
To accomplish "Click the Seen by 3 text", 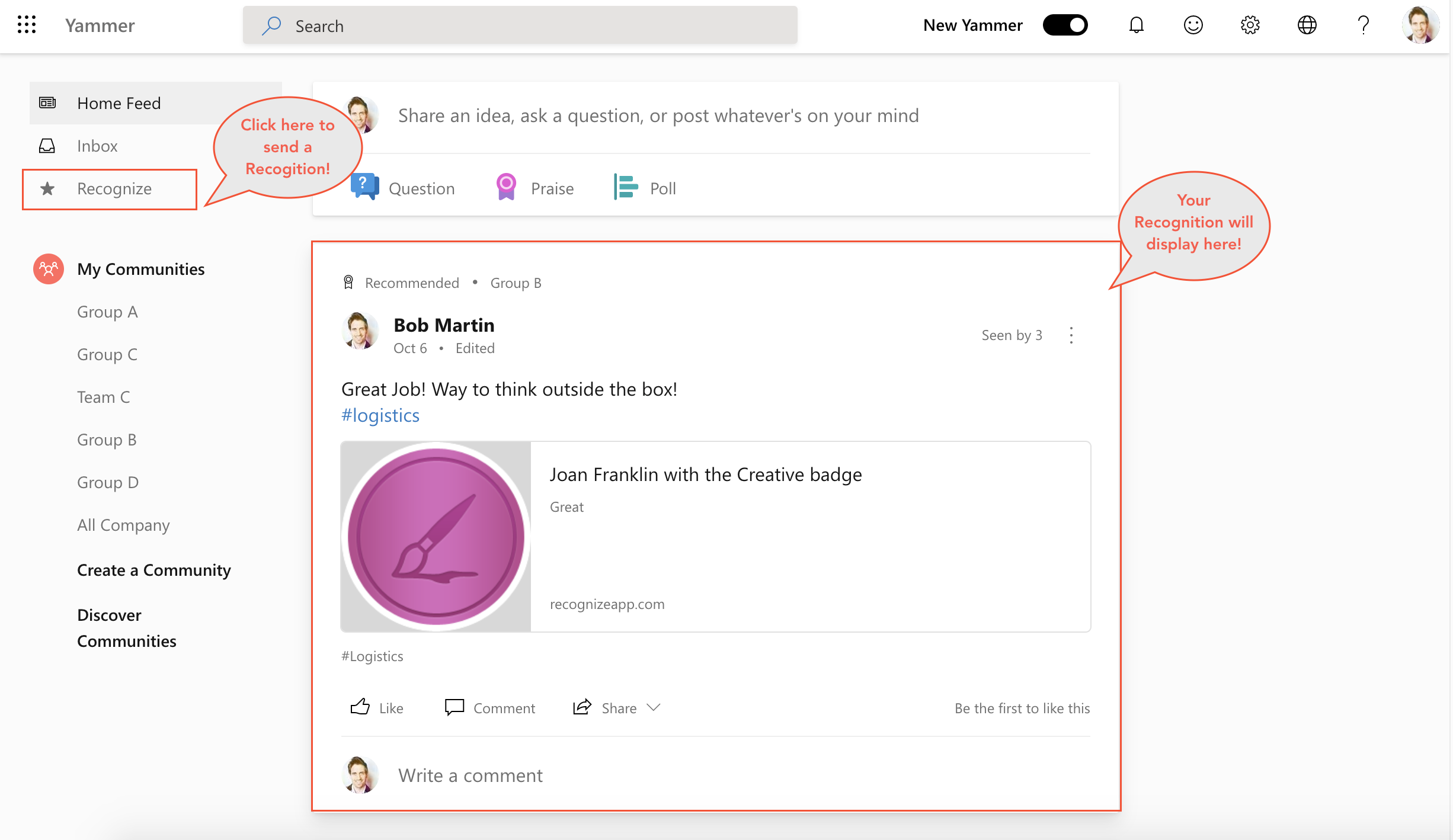I will click(x=1012, y=335).
